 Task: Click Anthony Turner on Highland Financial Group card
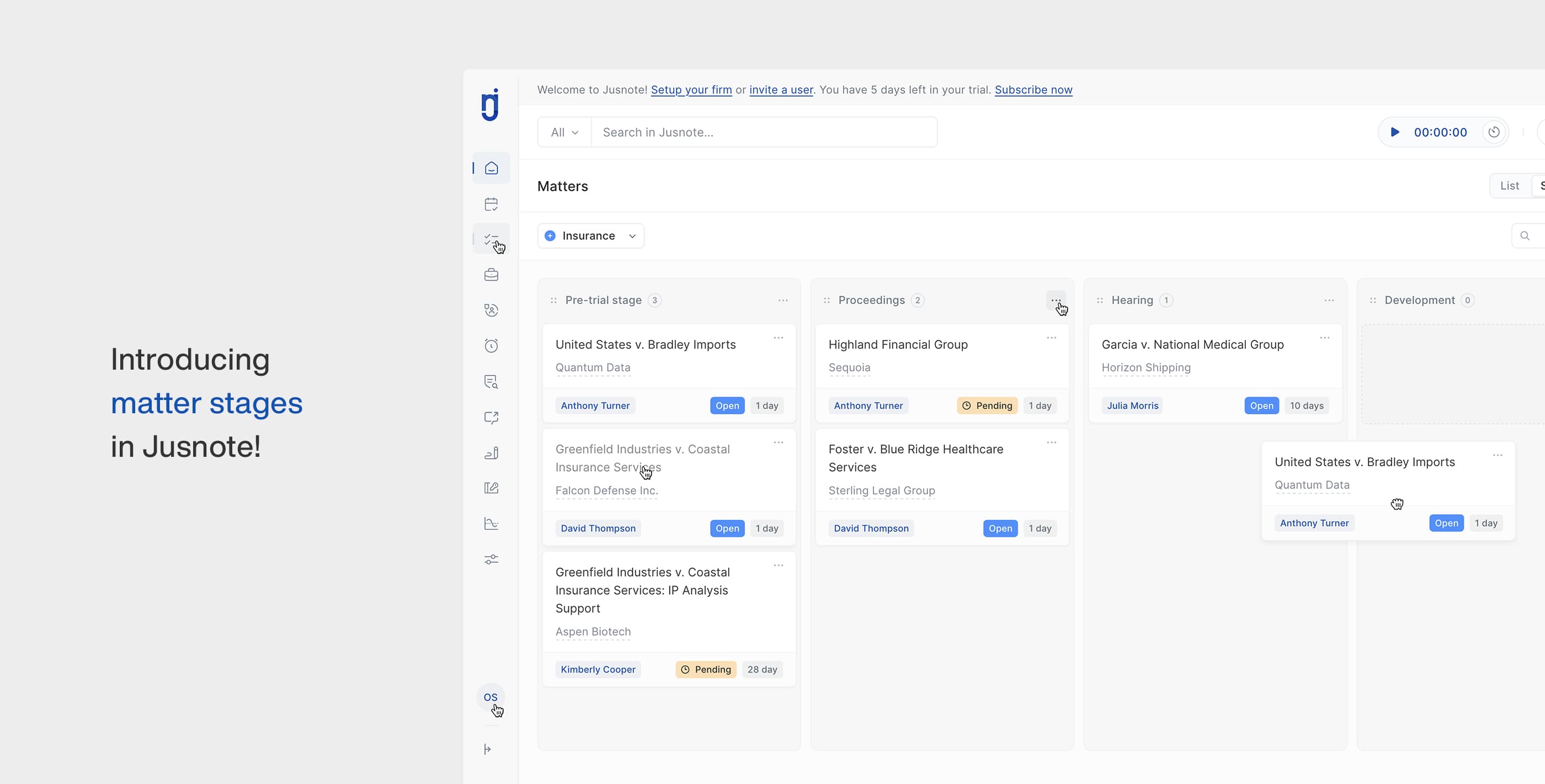868,406
